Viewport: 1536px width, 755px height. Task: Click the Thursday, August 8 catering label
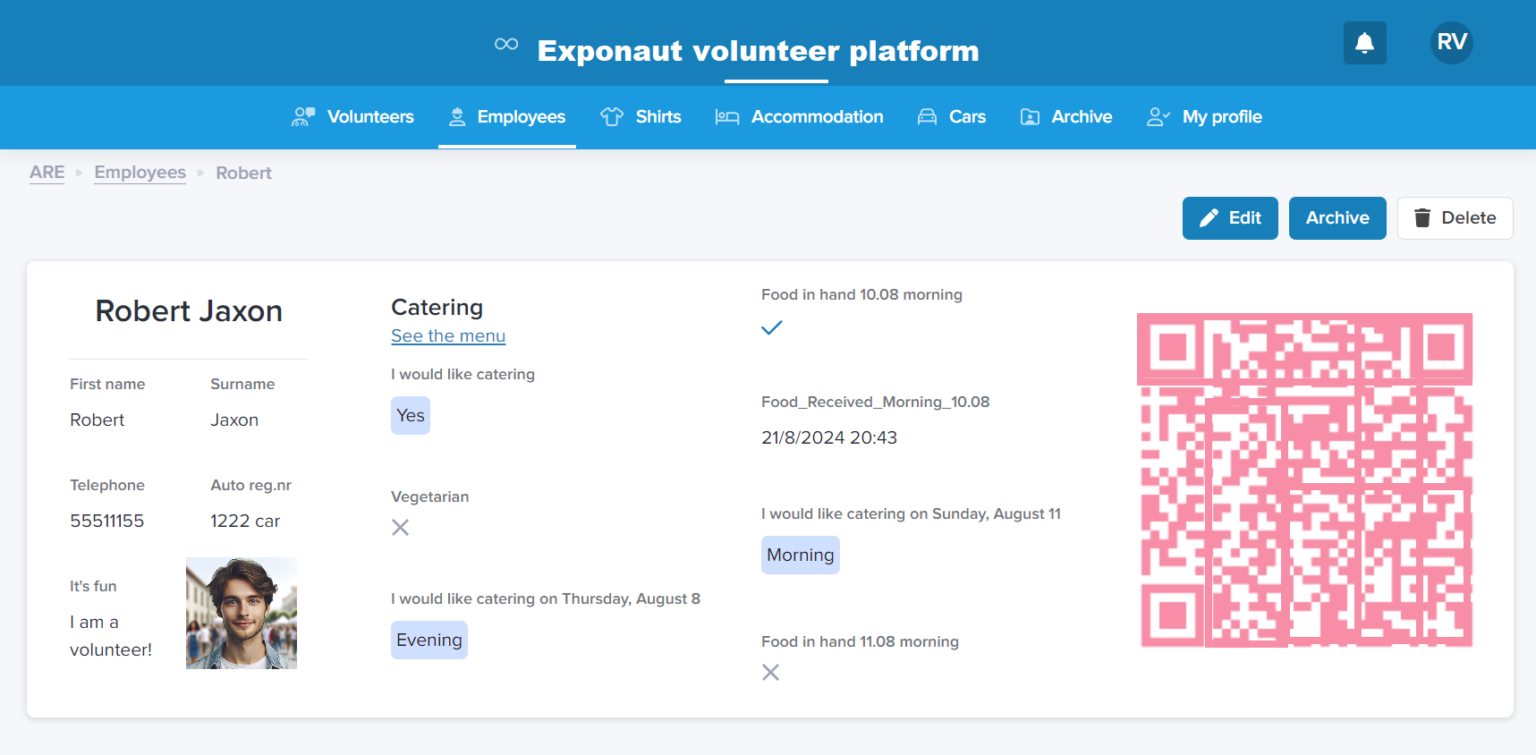[546, 599]
